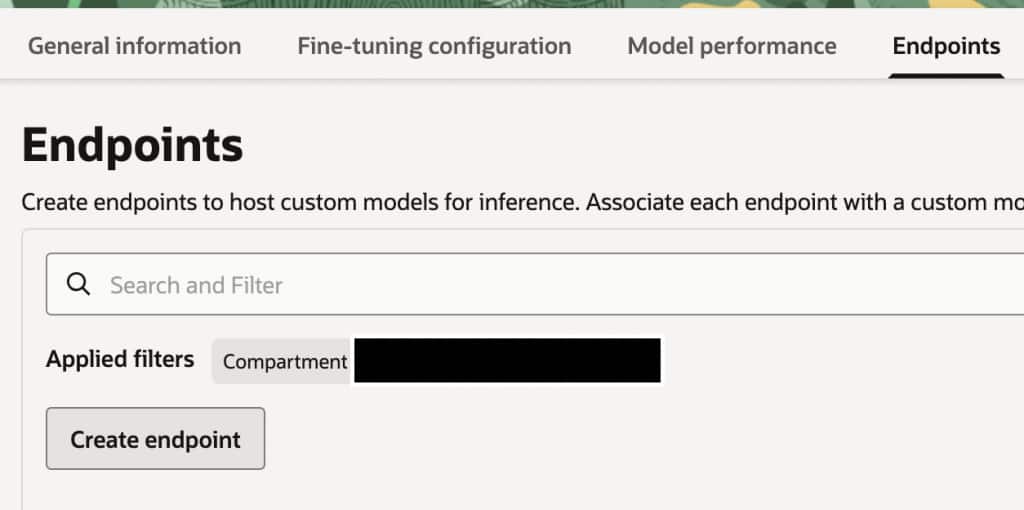Screen dimensions: 1024x510
Task: Switch to Fine-tuning configuration tab
Action: [434, 46]
